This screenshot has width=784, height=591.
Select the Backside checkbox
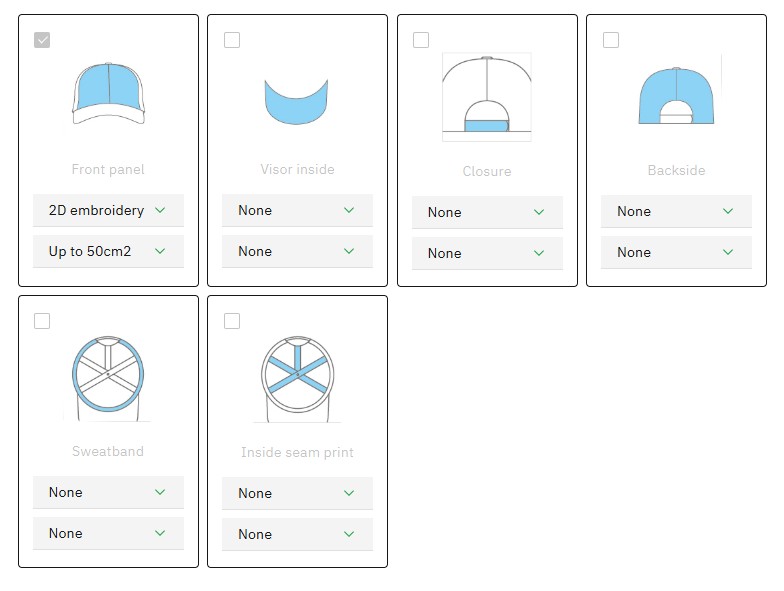(x=611, y=40)
